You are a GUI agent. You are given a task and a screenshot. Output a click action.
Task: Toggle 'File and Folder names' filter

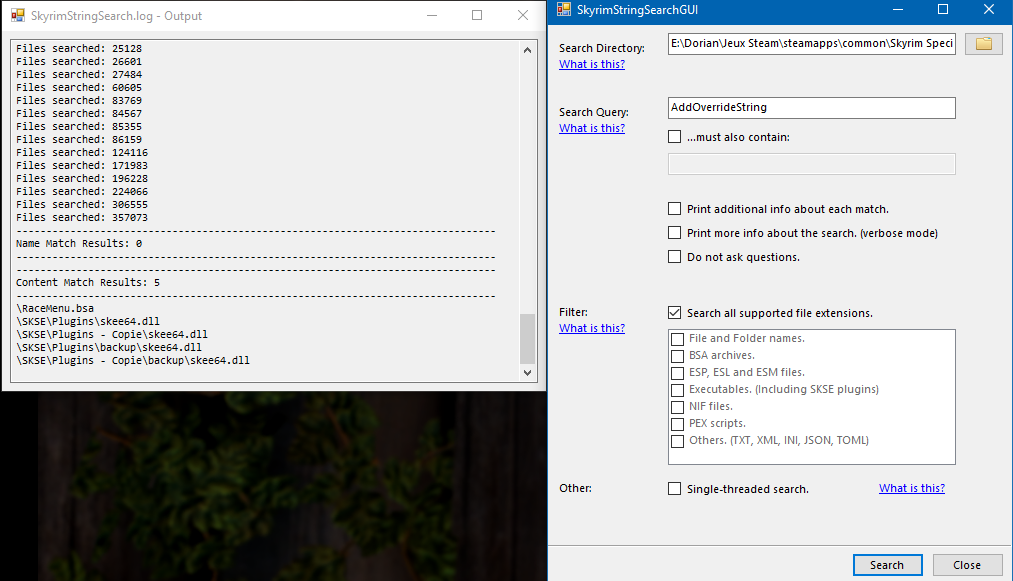click(x=677, y=339)
